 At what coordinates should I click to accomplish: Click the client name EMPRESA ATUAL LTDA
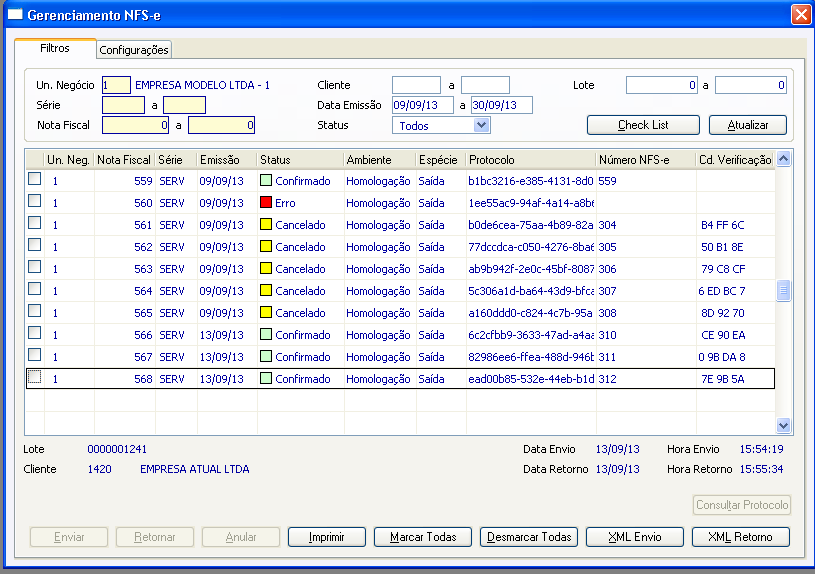tap(194, 469)
